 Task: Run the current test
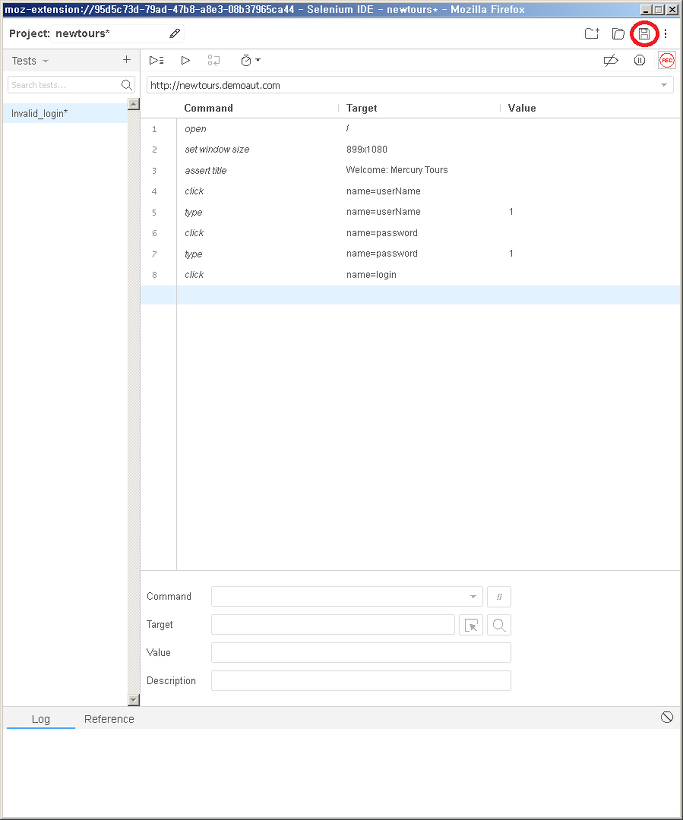pyautogui.click(x=185, y=61)
